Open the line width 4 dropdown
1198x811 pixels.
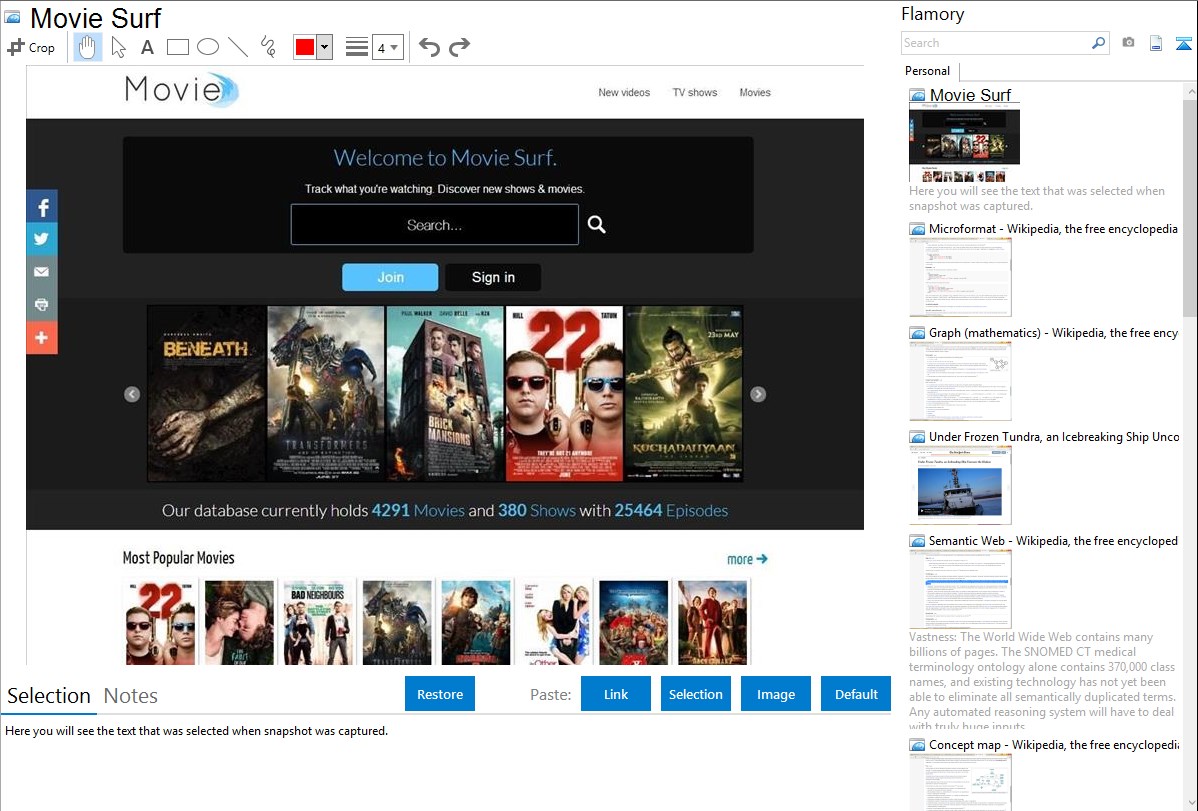pos(388,47)
